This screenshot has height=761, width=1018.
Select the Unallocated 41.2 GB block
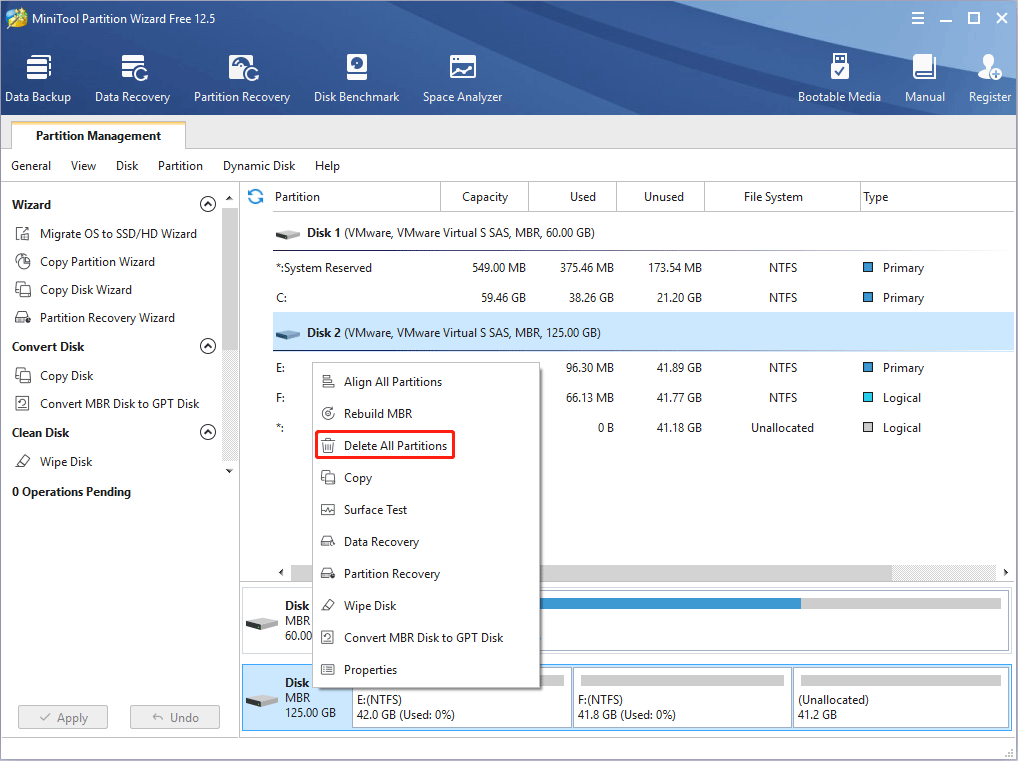[900, 698]
